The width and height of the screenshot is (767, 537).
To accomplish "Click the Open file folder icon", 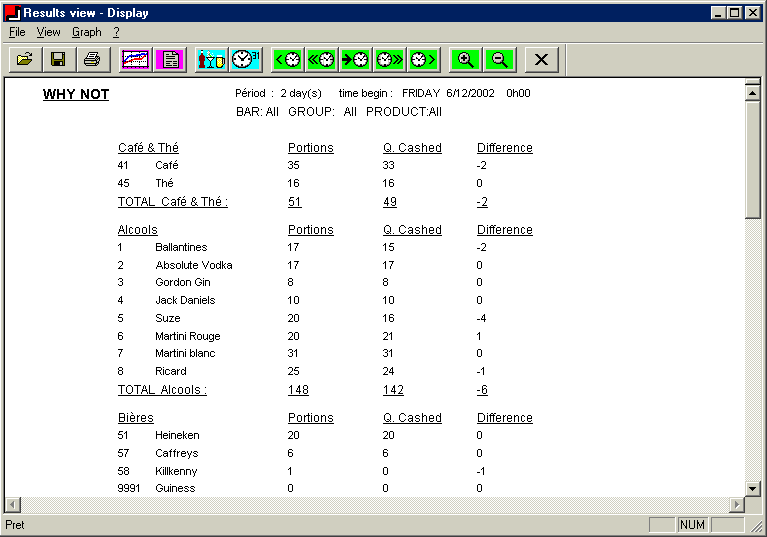I will [x=25, y=60].
